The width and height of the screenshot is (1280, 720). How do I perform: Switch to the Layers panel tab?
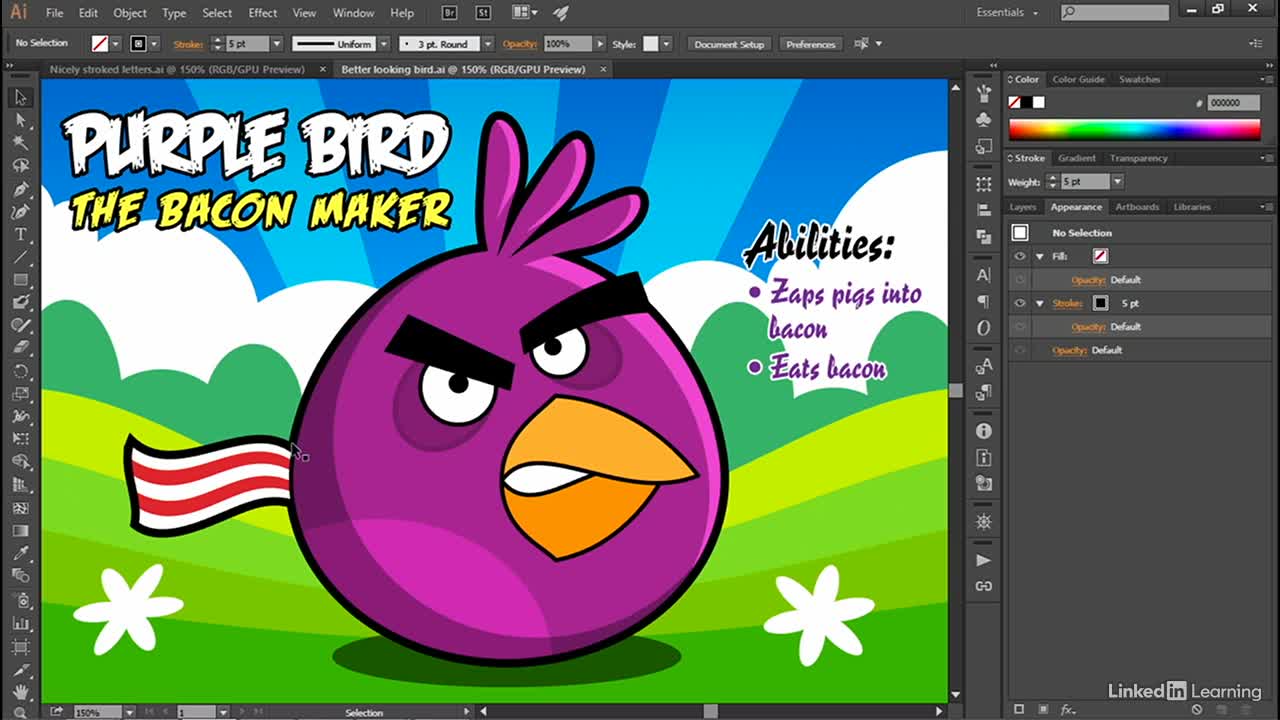(x=1023, y=207)
